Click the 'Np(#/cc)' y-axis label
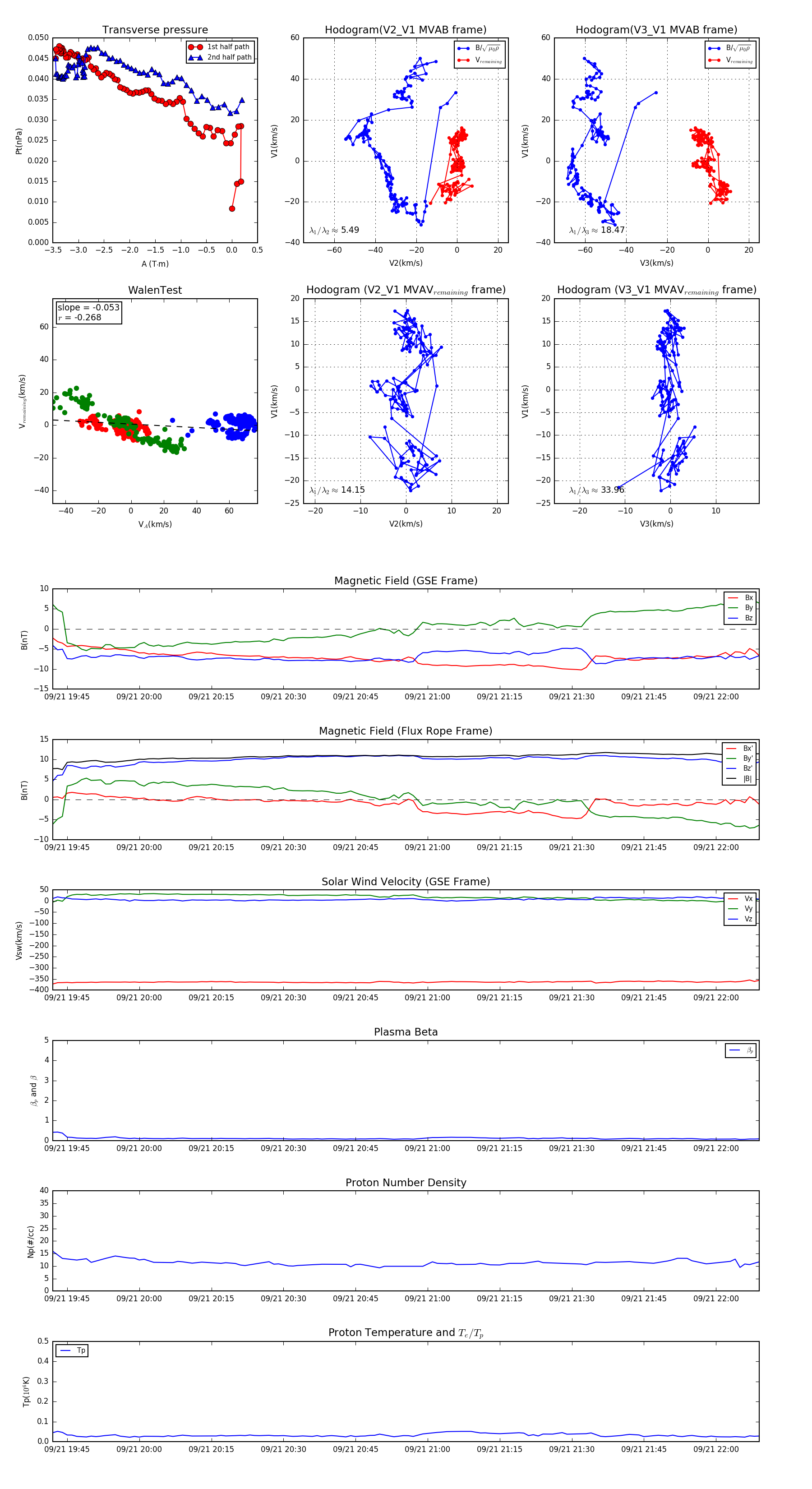 tap(31, 1241)
